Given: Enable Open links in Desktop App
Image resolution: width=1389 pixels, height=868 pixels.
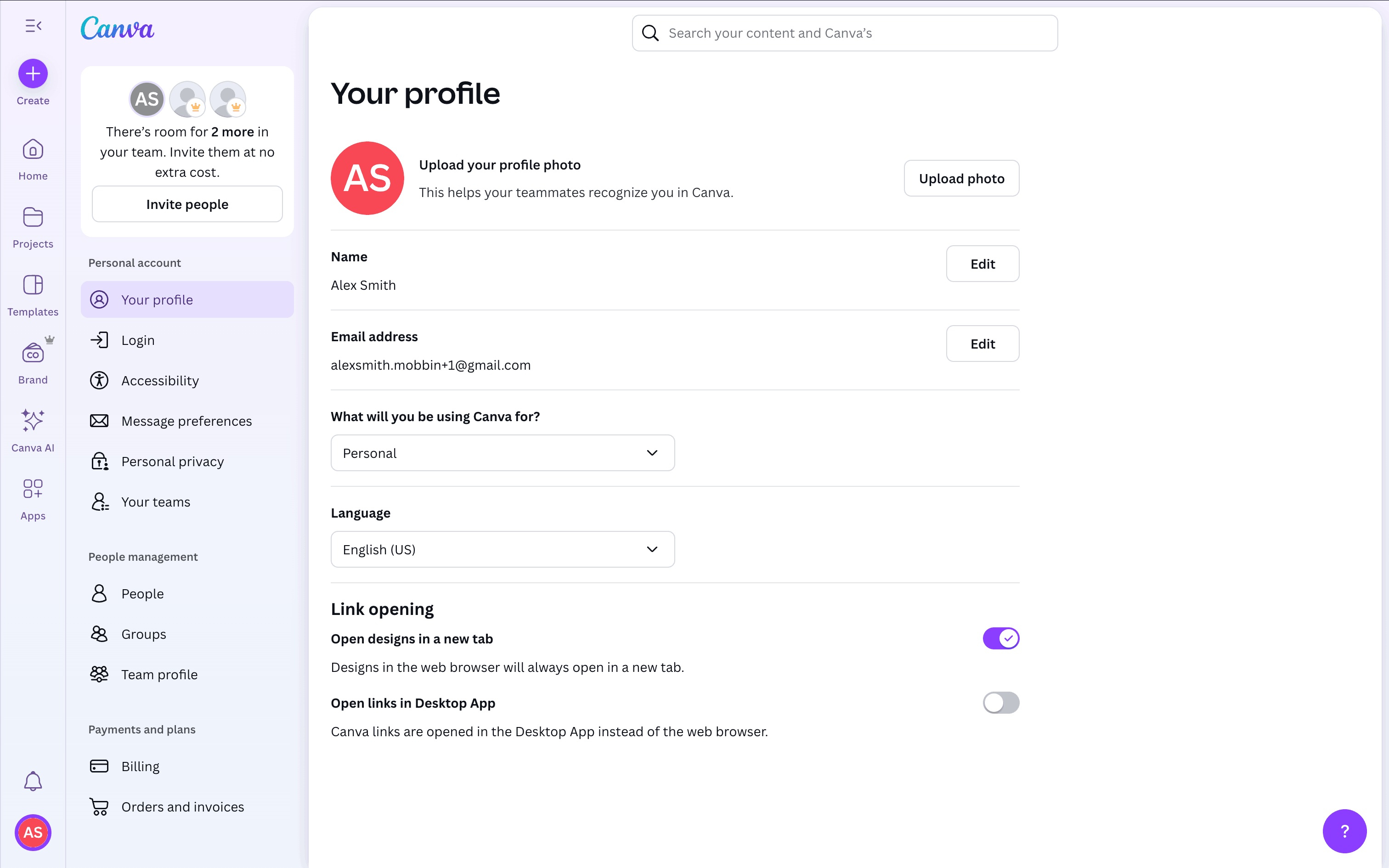Looking at the screenshot, I should (1000, 703).
